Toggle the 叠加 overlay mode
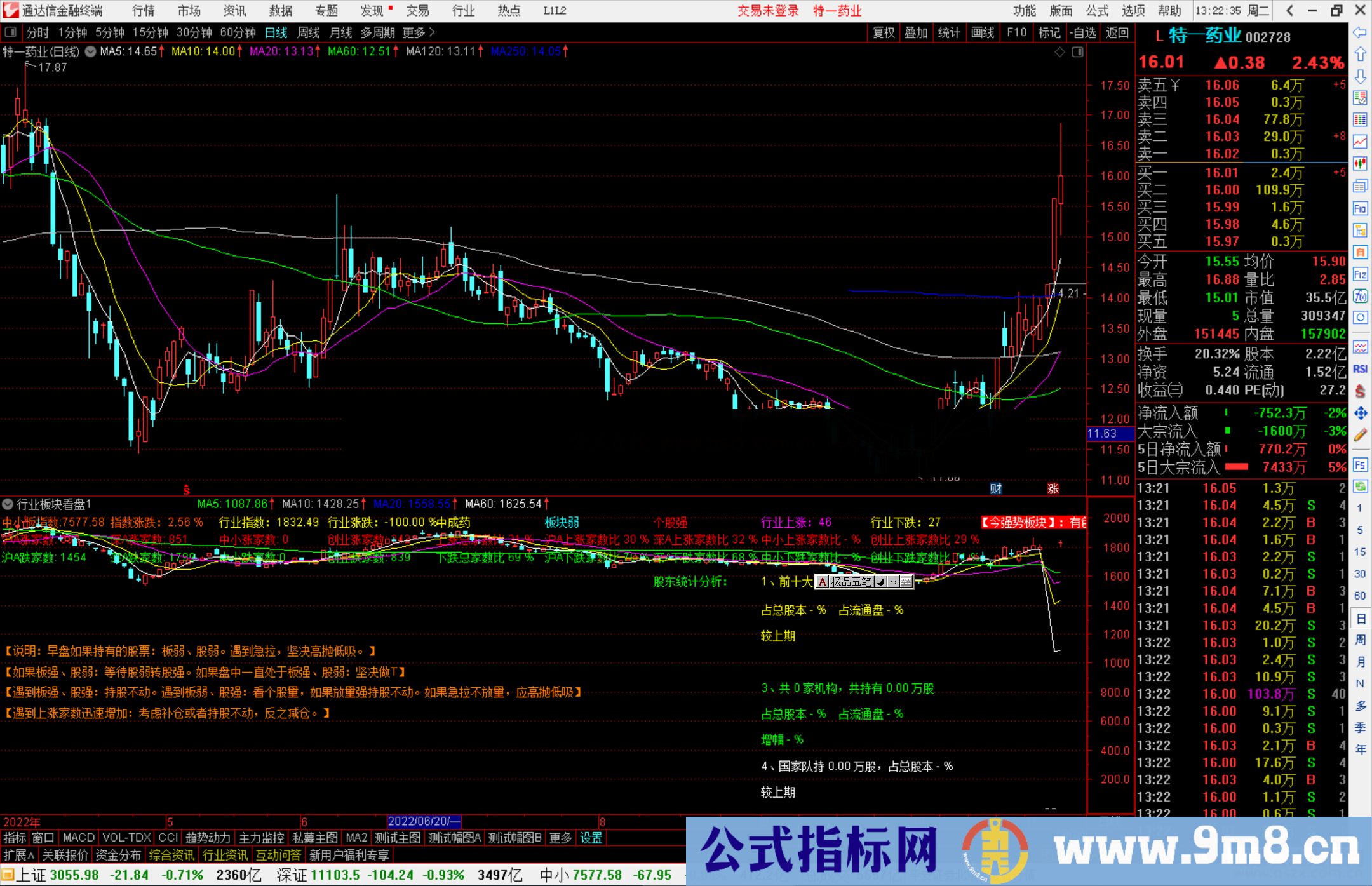Screen dimensions: 1372x886 pyautogui.click(x=917, y=32)
